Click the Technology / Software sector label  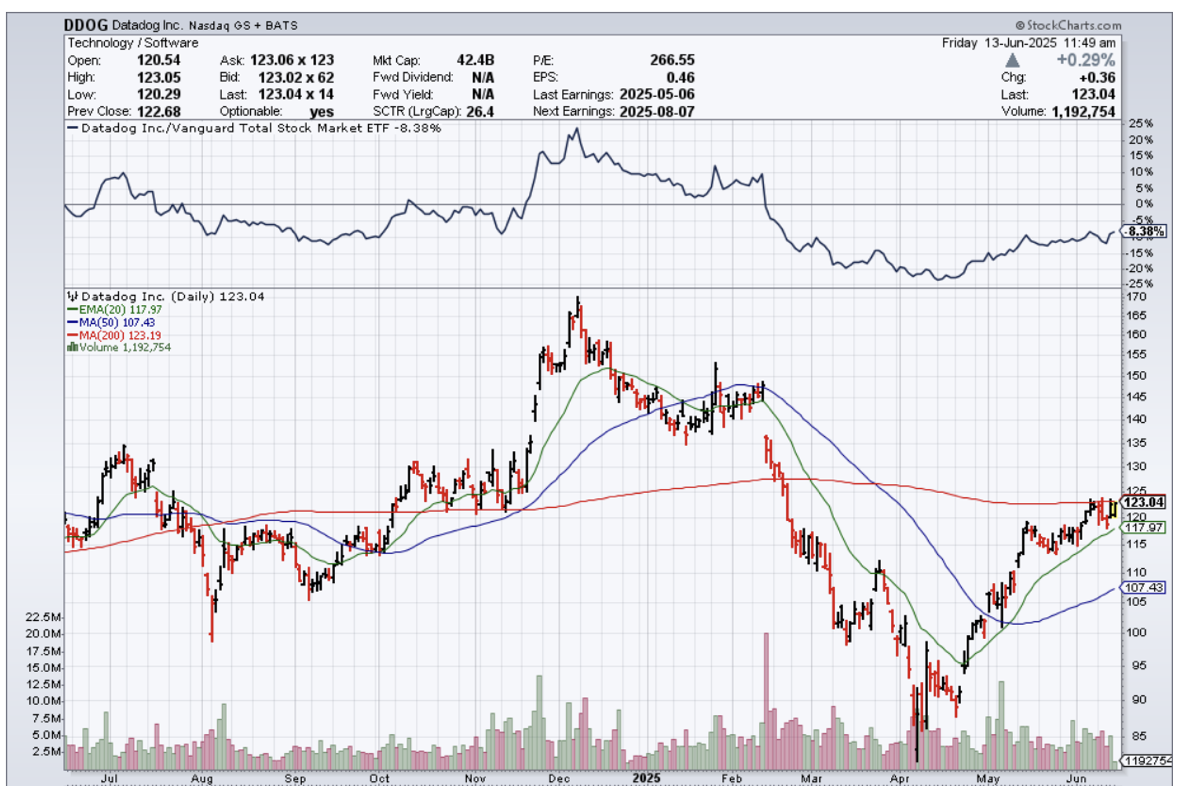pos(133,43)
